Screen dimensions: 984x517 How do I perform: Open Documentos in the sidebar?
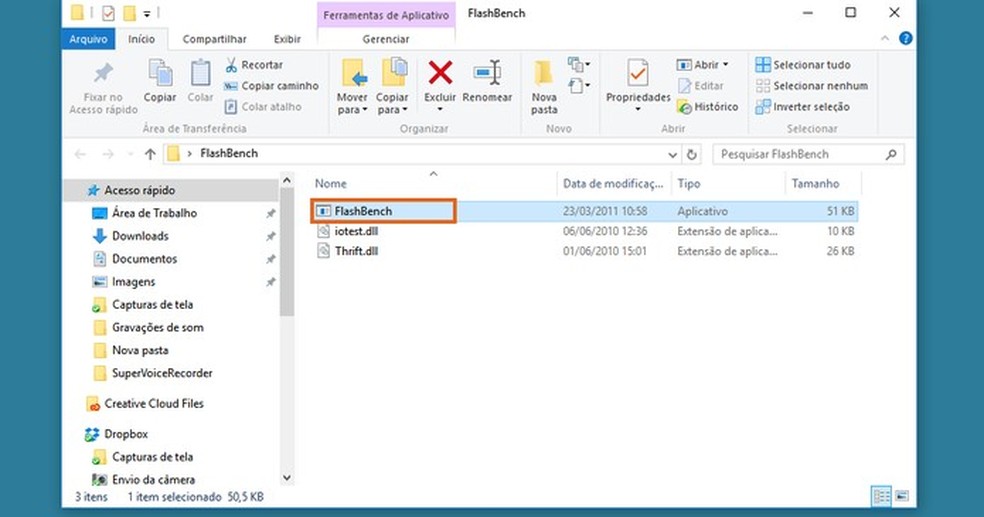144,258
